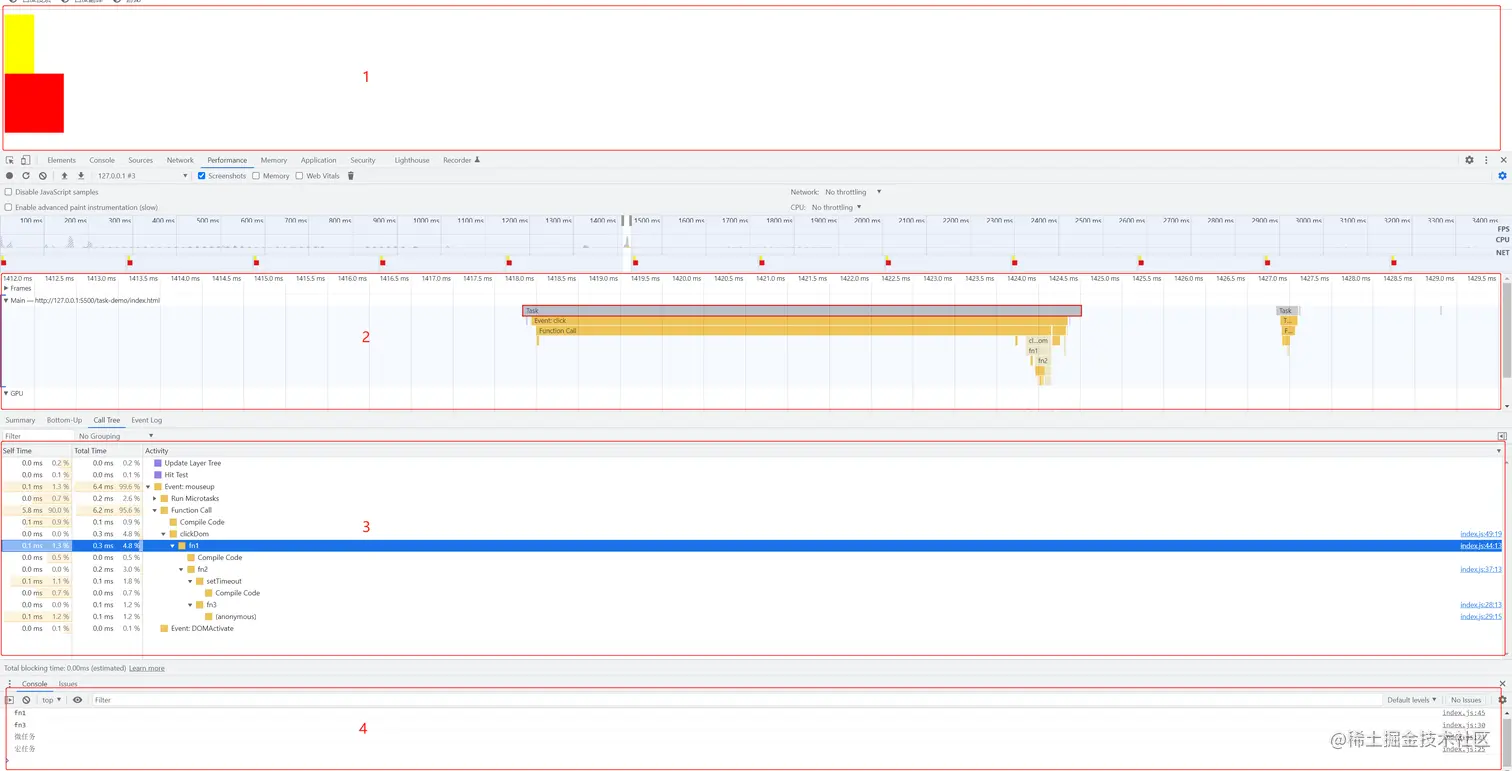Open the No Grouping dropdown
This screenshot has height=771, width=1512.
click(116, 436)
